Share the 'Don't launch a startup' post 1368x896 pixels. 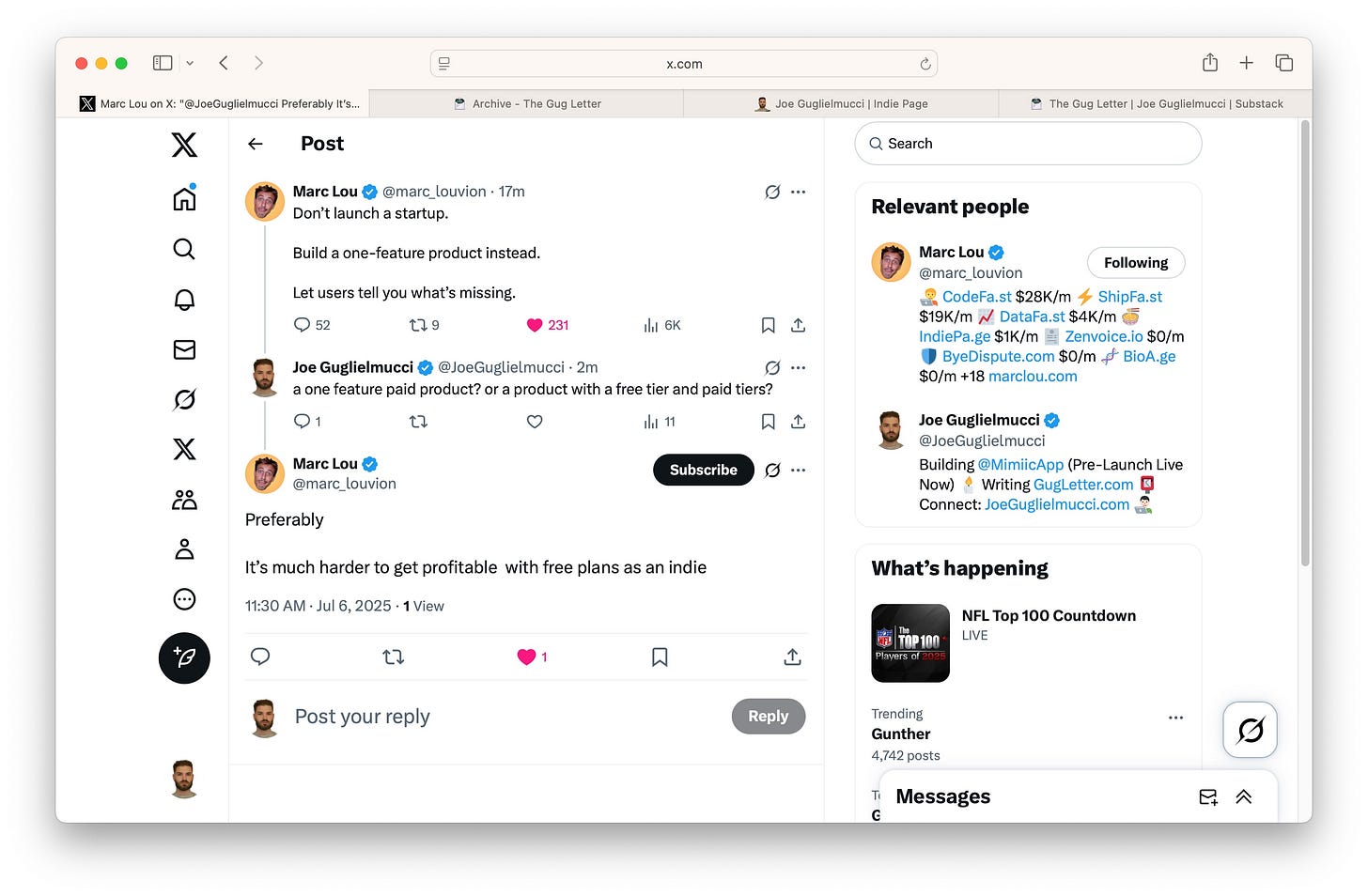pos(798,325)
